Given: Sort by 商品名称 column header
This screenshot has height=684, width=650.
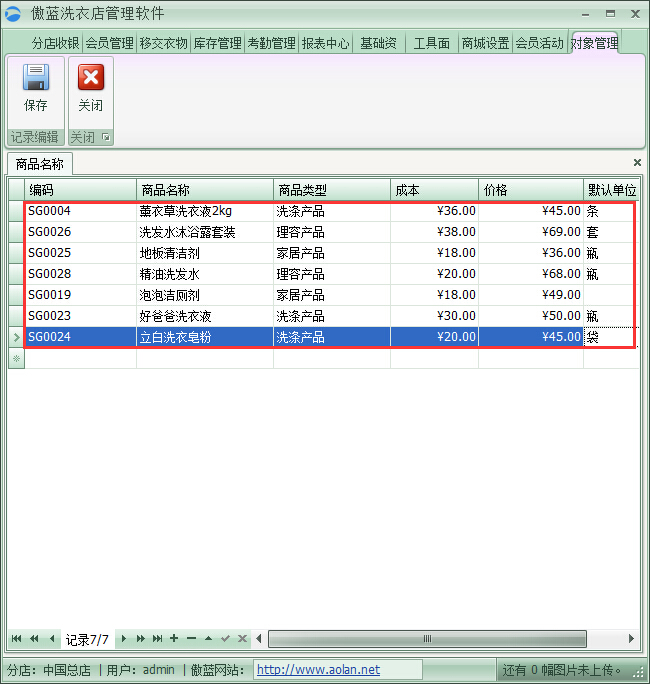Looking at the screenshot, I should pos(205,190).
